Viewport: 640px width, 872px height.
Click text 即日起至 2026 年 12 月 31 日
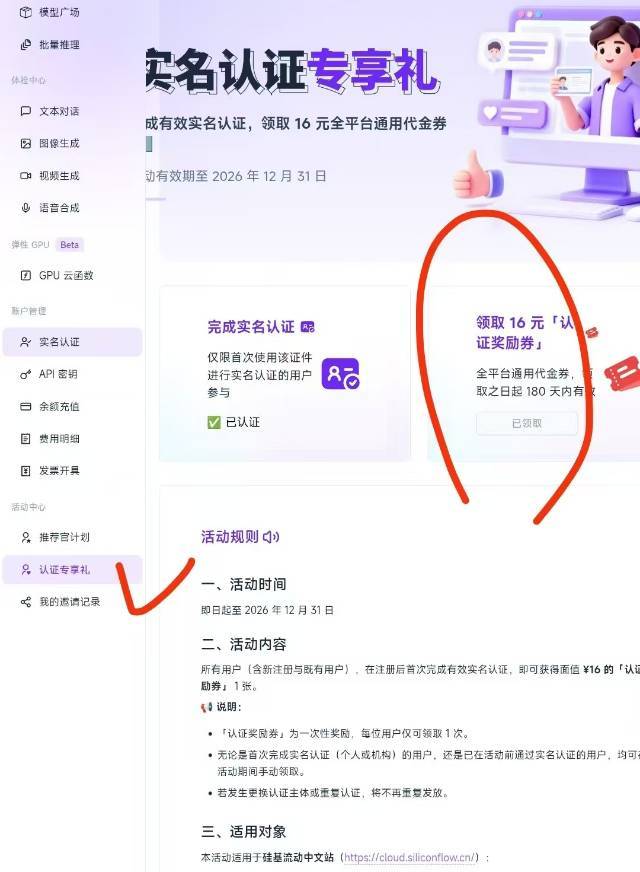point(267,610)
